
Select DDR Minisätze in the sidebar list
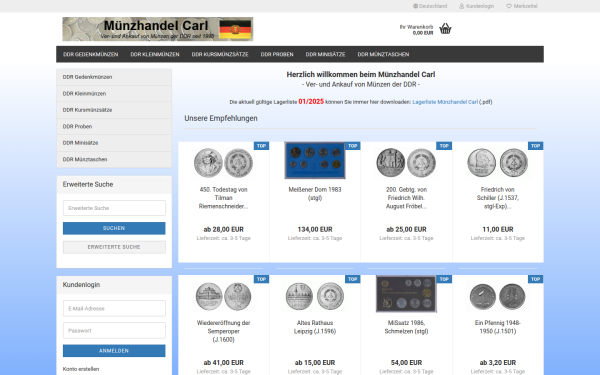pyautogui.click(x=114, y=143)
